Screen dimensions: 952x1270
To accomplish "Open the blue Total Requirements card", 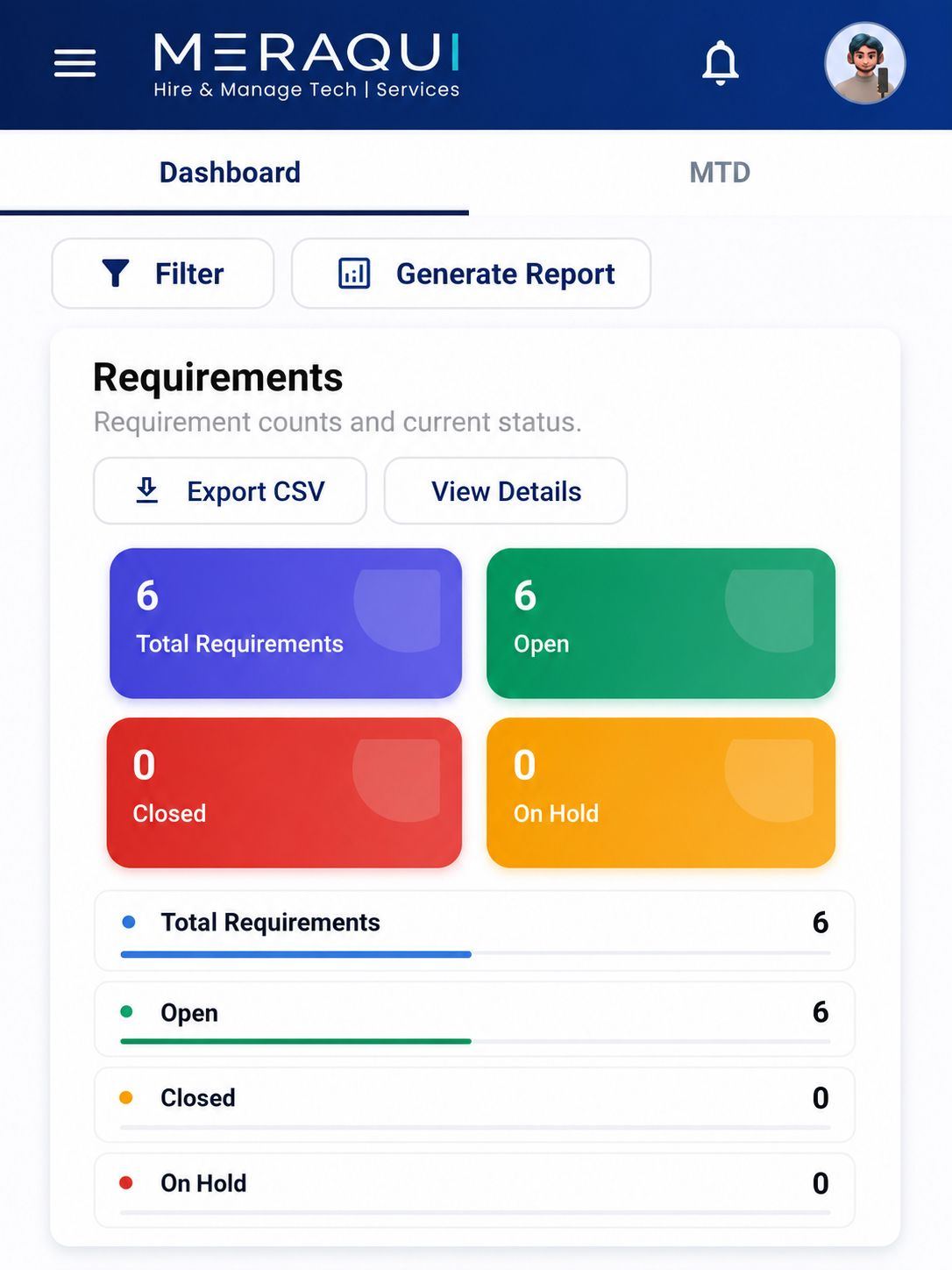I will coord(286,624).
